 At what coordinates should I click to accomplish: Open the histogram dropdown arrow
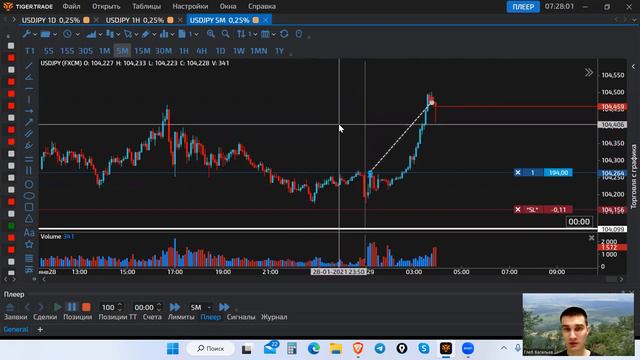coord(172,35)
